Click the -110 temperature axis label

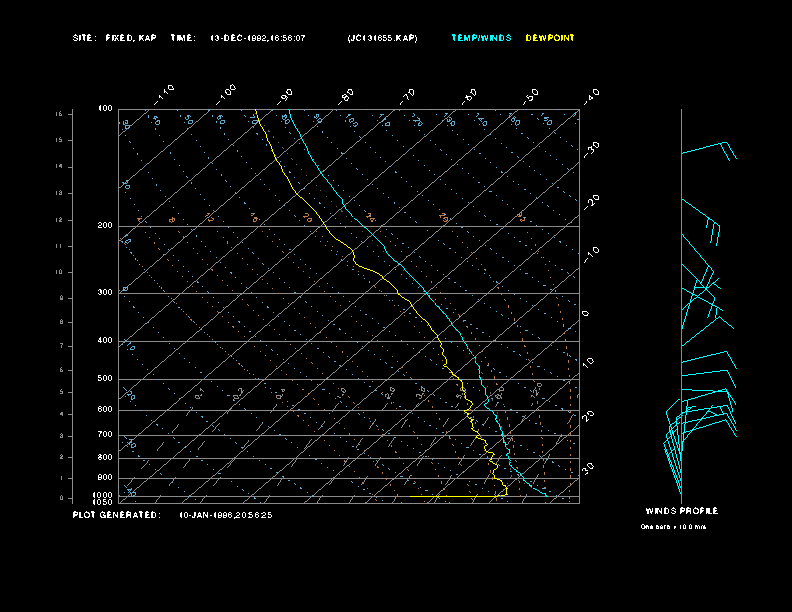pyautogui.click(x=166, y=92)
